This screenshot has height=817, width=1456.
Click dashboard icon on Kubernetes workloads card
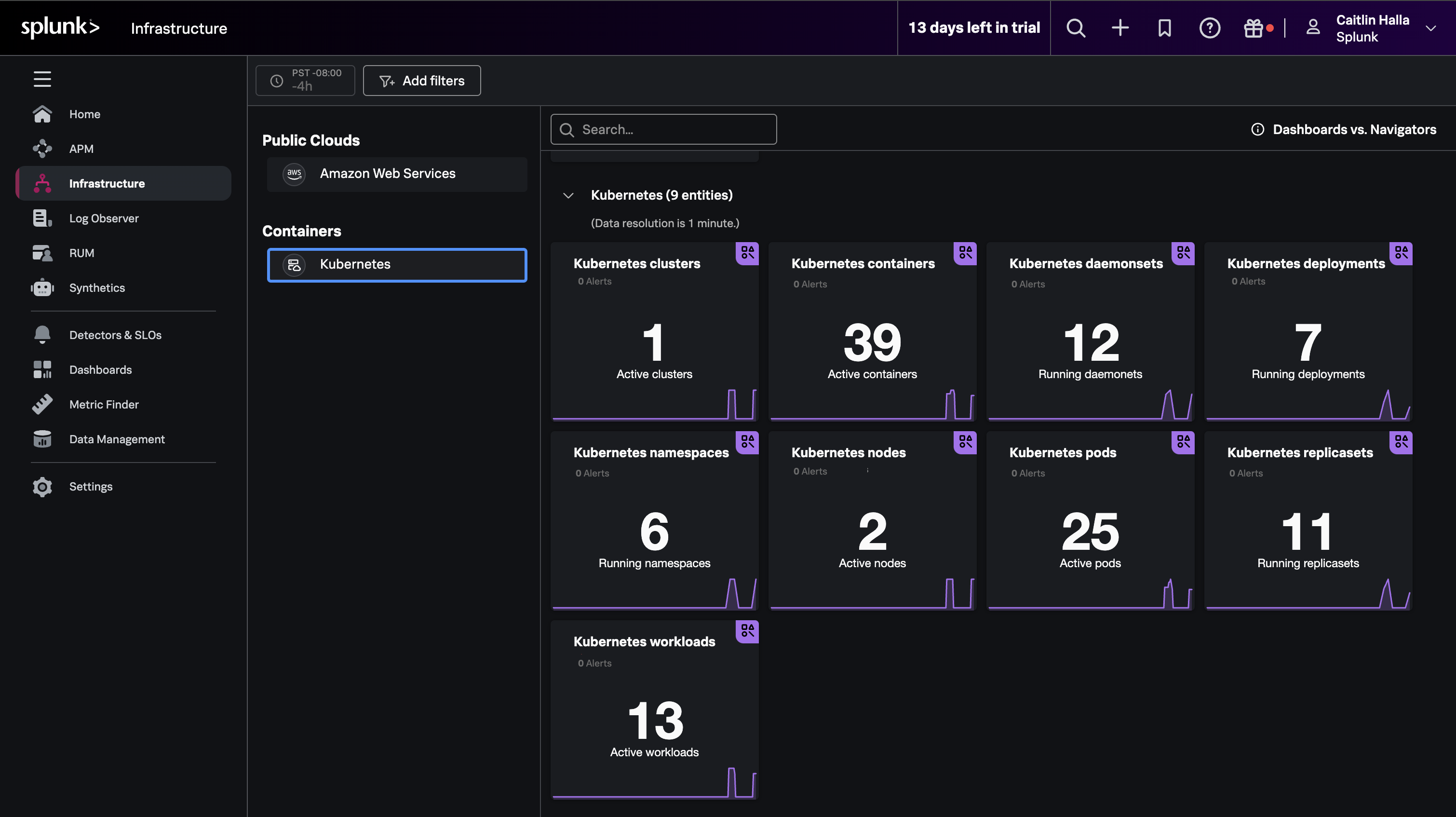pyautogui.click(x=747, y=630)
